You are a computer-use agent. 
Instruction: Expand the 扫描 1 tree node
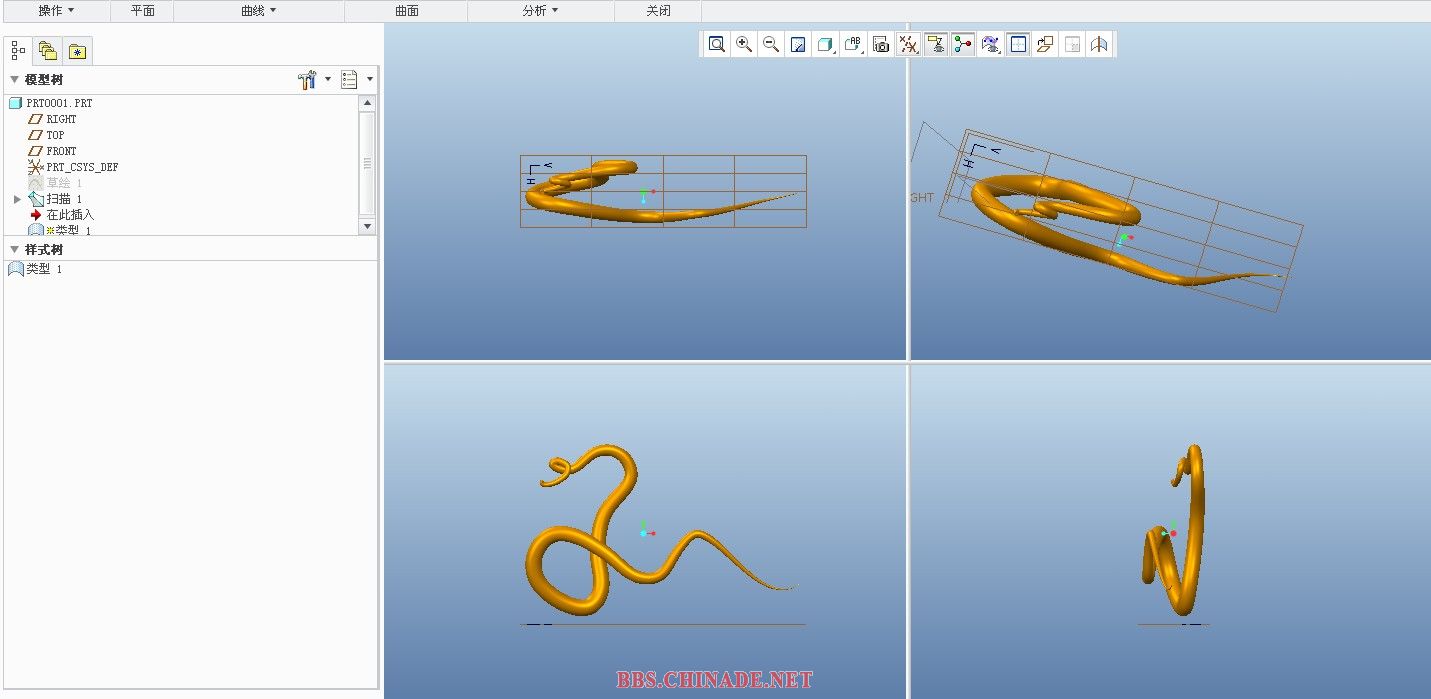coord(17,199)
